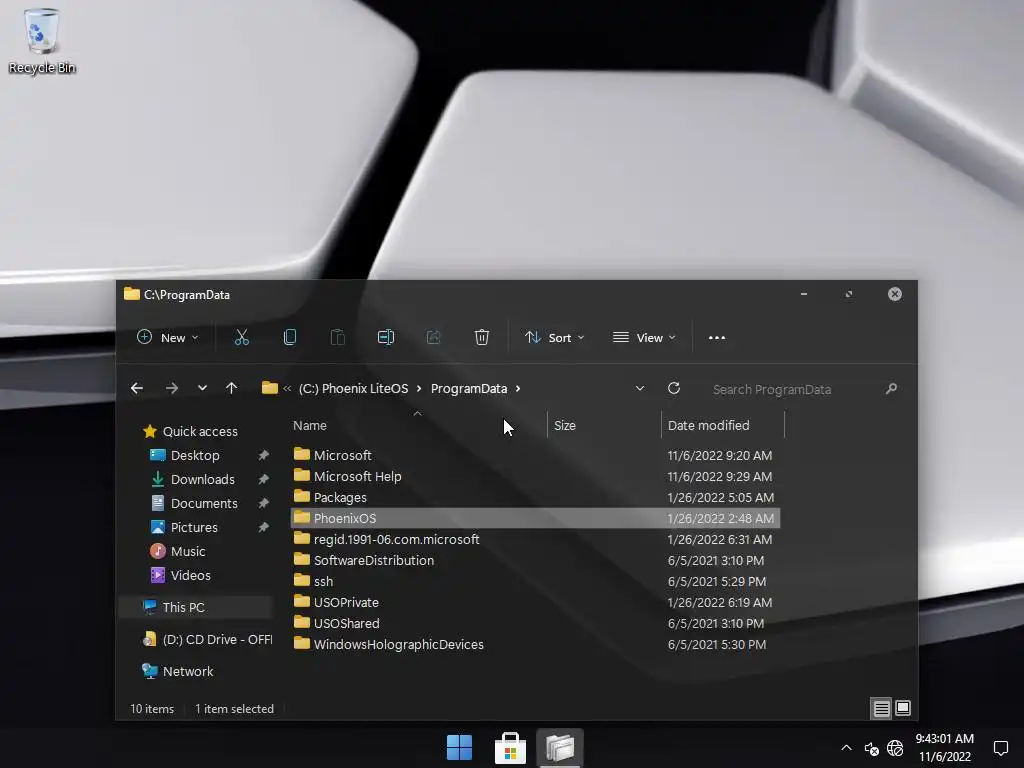Image resolution: width=1024 pixels, height=768 pixels.
Task: Click ProgramData breadcrumb segment
Action: click(x=469, y=389)
